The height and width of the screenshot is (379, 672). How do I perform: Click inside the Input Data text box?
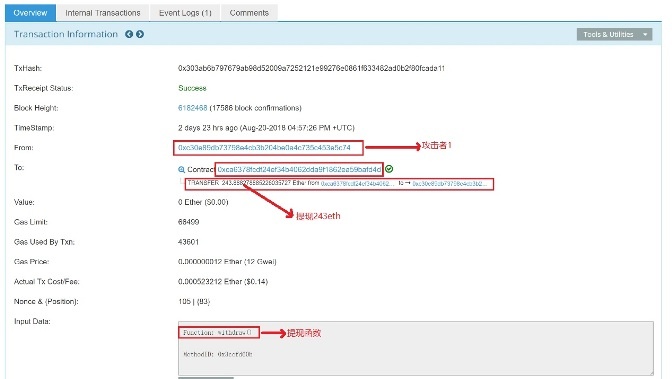(416, 348)
